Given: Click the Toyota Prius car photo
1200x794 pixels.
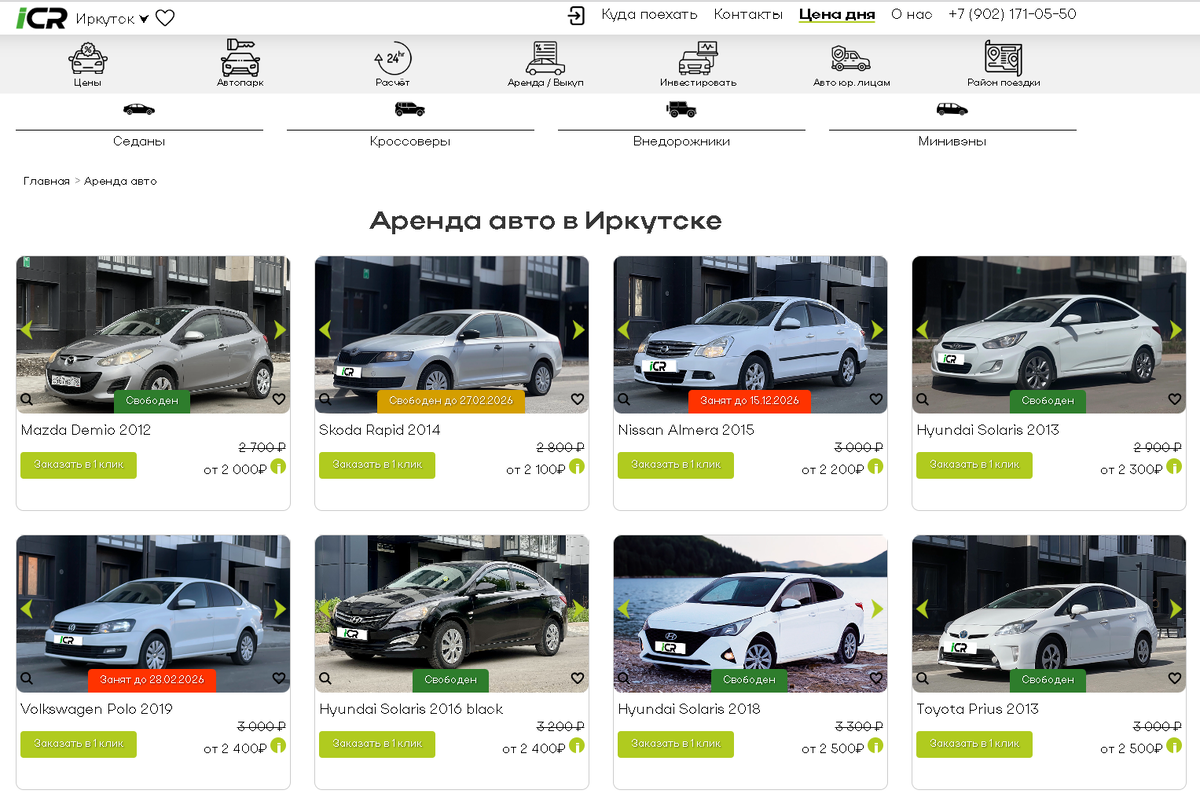Looking at the screenshot, I should click(x=1048, y=614).
